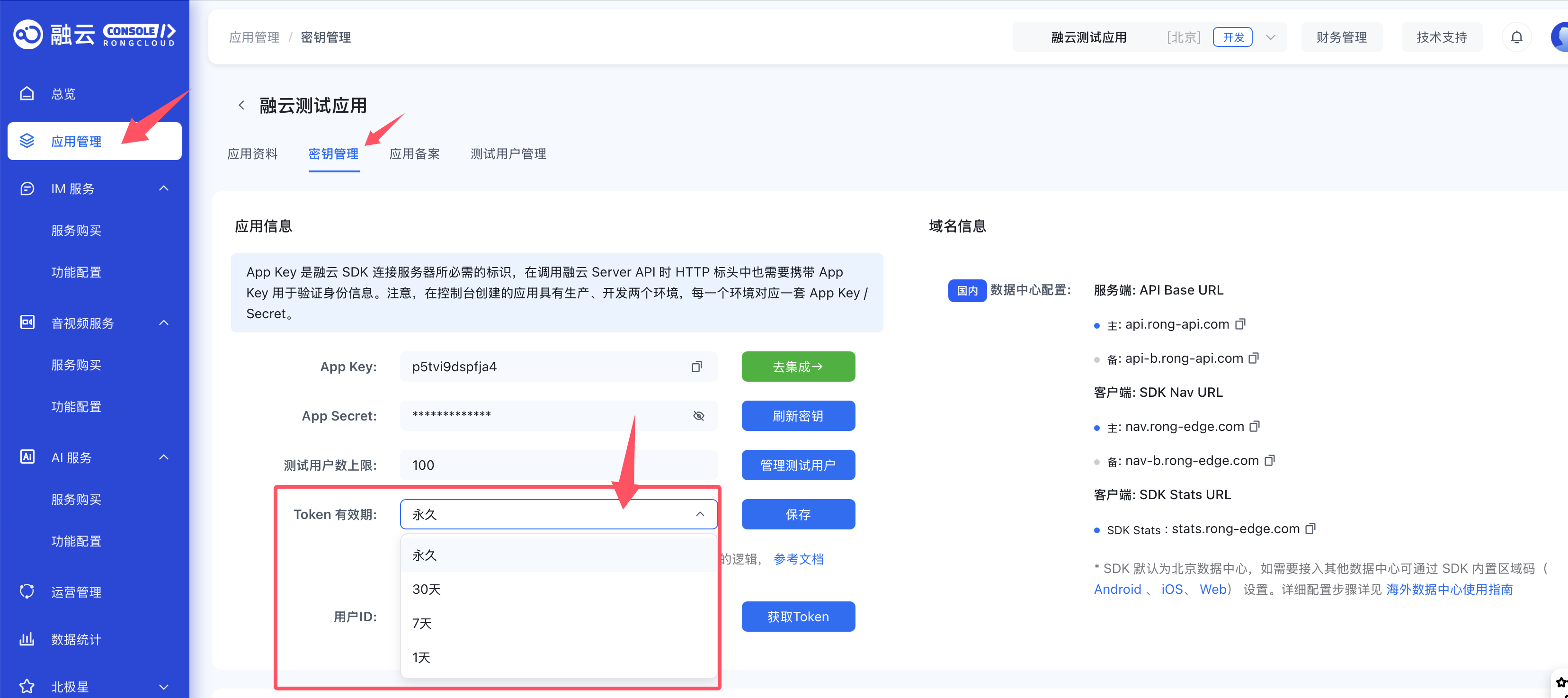The height and width of the screenshot is (698, 1568).
Task: Toggle App Secret visibility eye icon
Action: [x=698, y=416]
